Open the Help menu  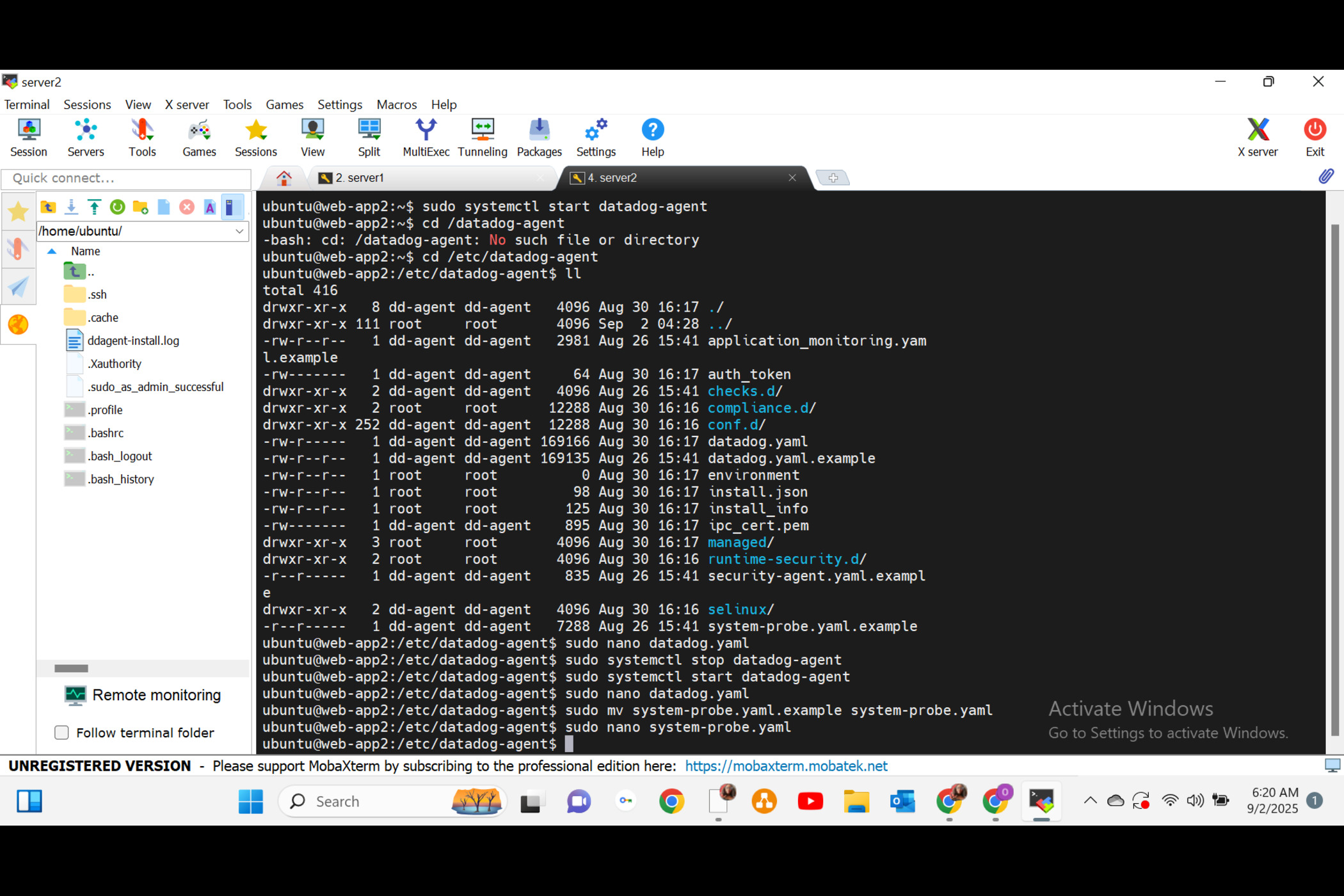click(x=444, y=104)
